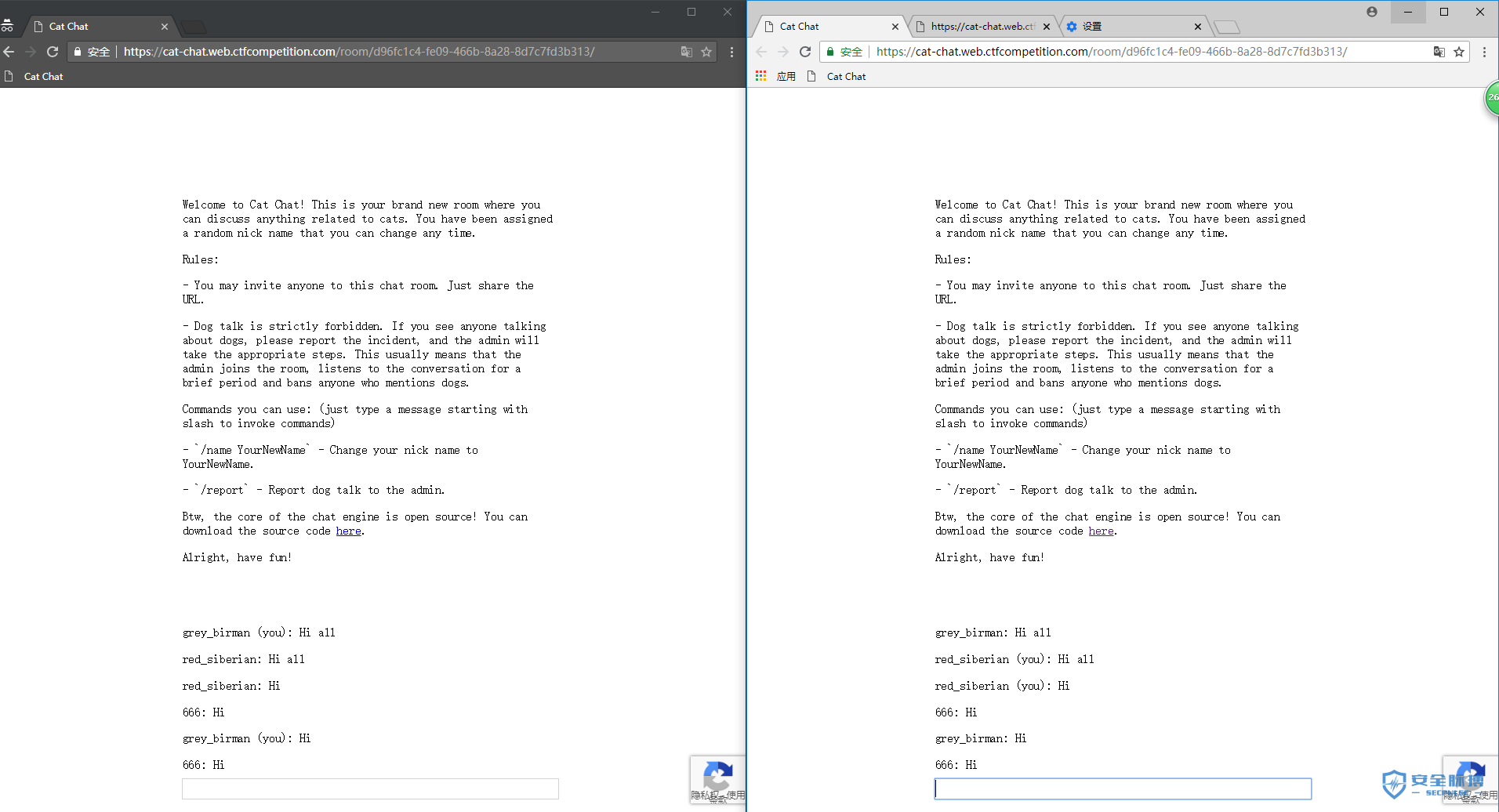The width and height of the screenshot is (1499, 812).
Task: Reload page in right browser window
Action: [805, 52]
